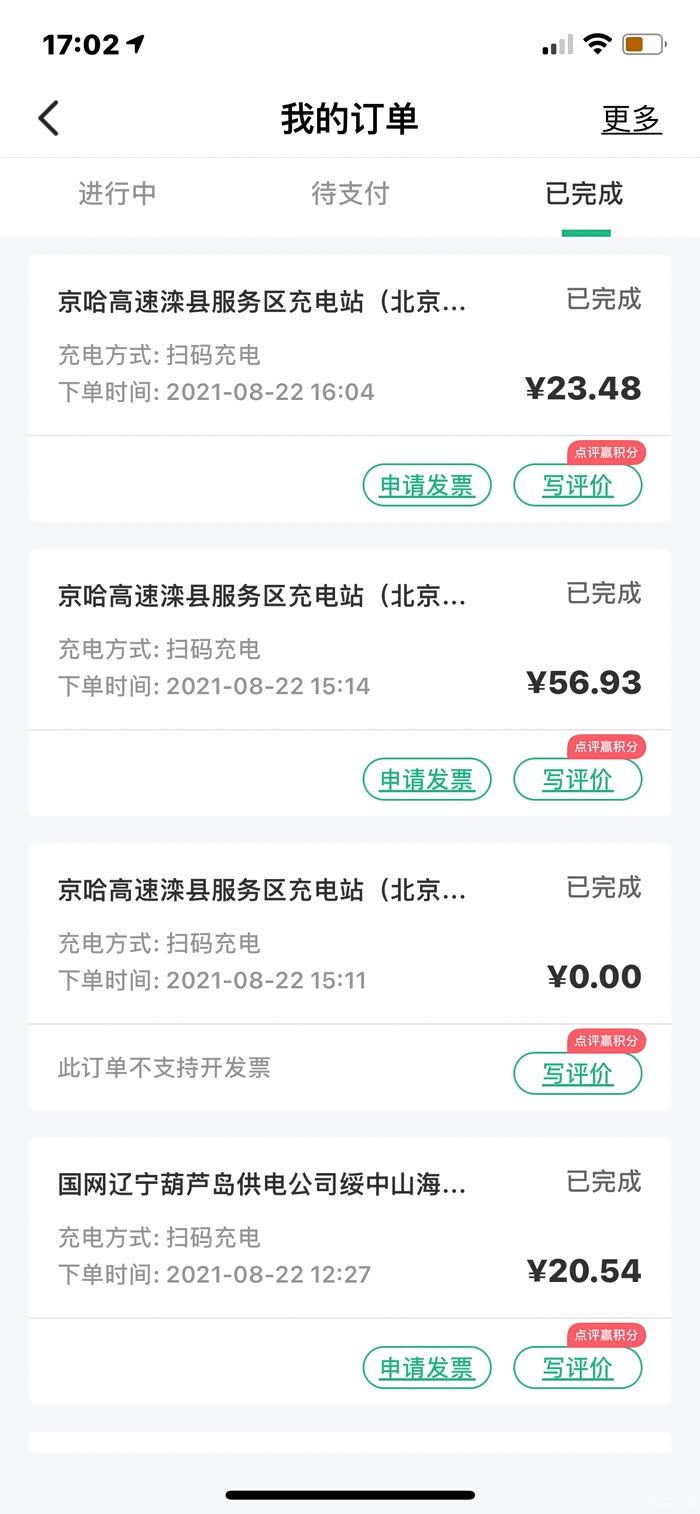
Task: Tap the Wi-Fi icon in status bar
Action: 598,44
